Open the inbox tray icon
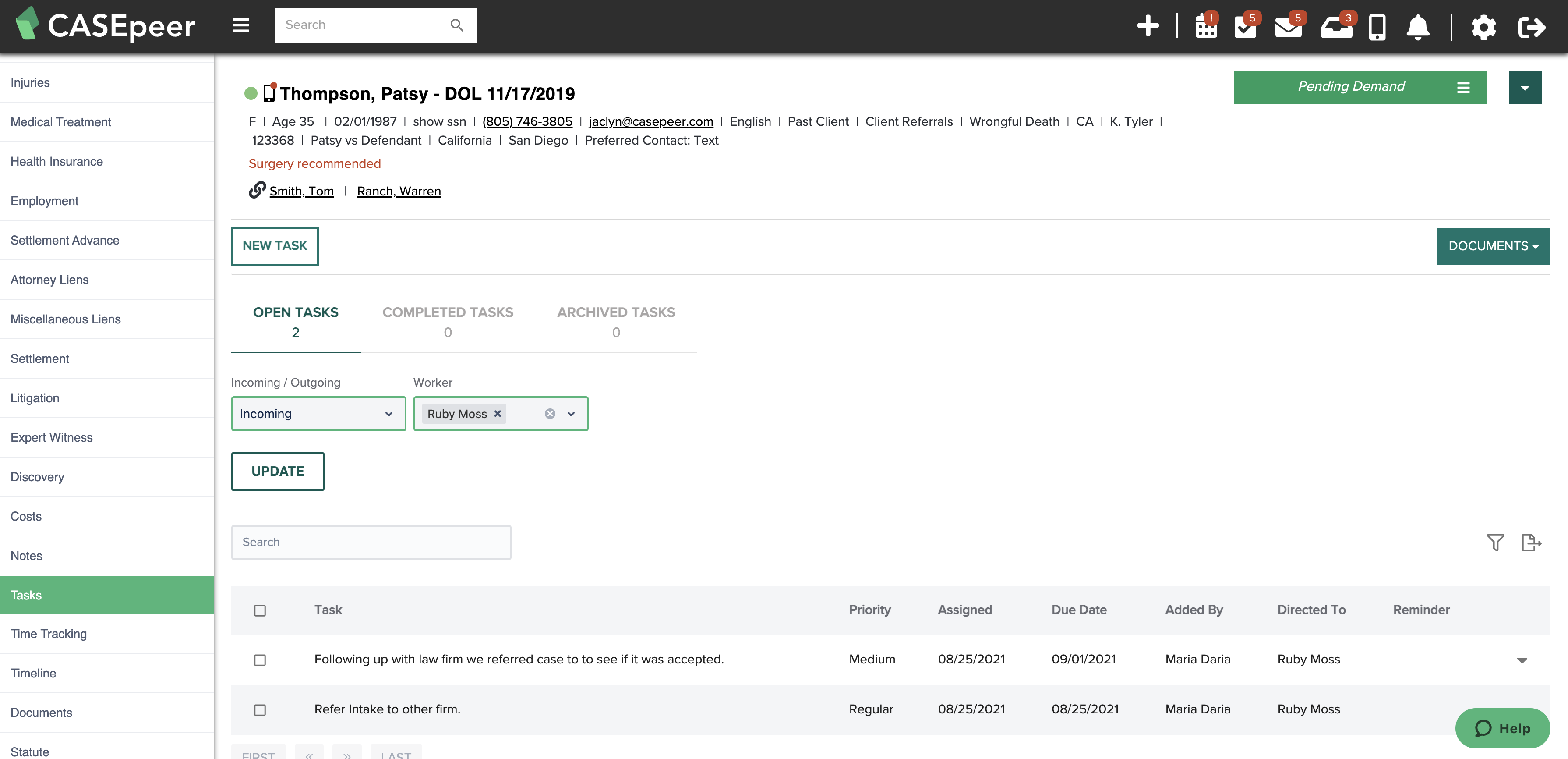This screenshot has width=1568, height=759. [1336, 26]
